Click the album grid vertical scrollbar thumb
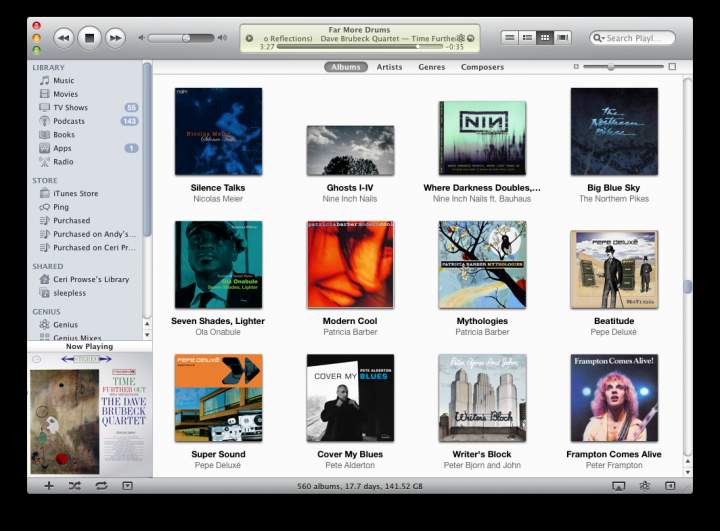This screenshot has width=720, height=531. pos(687,286)
